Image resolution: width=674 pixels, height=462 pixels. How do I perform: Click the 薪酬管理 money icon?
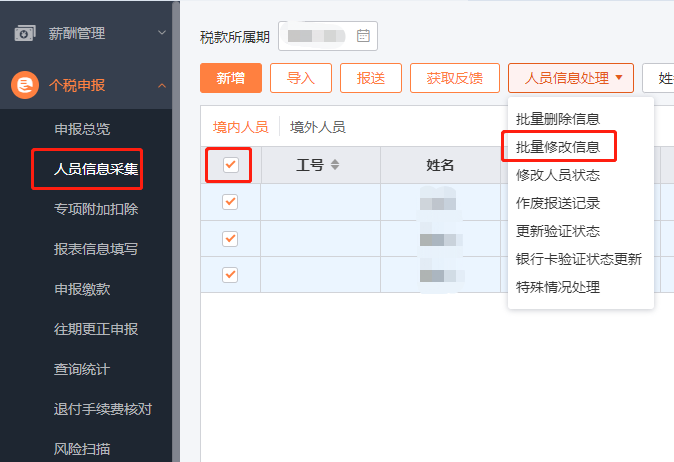25,33
